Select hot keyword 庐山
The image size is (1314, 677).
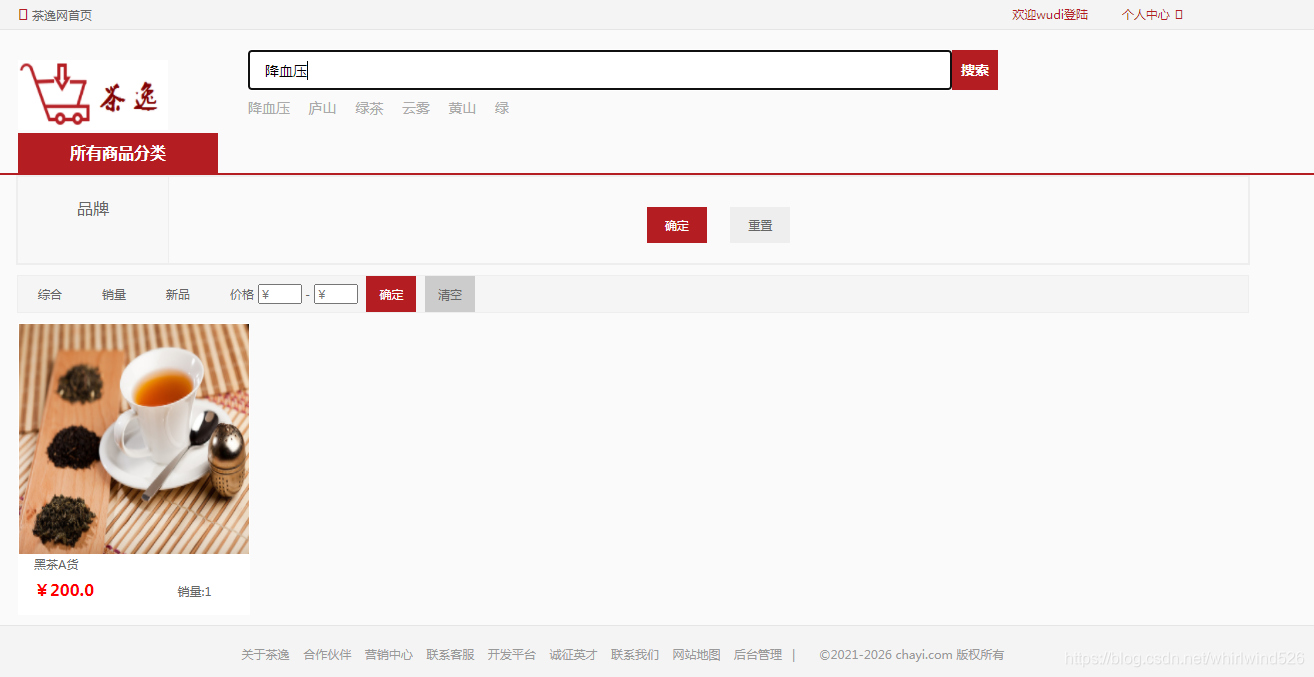point(322,108)
